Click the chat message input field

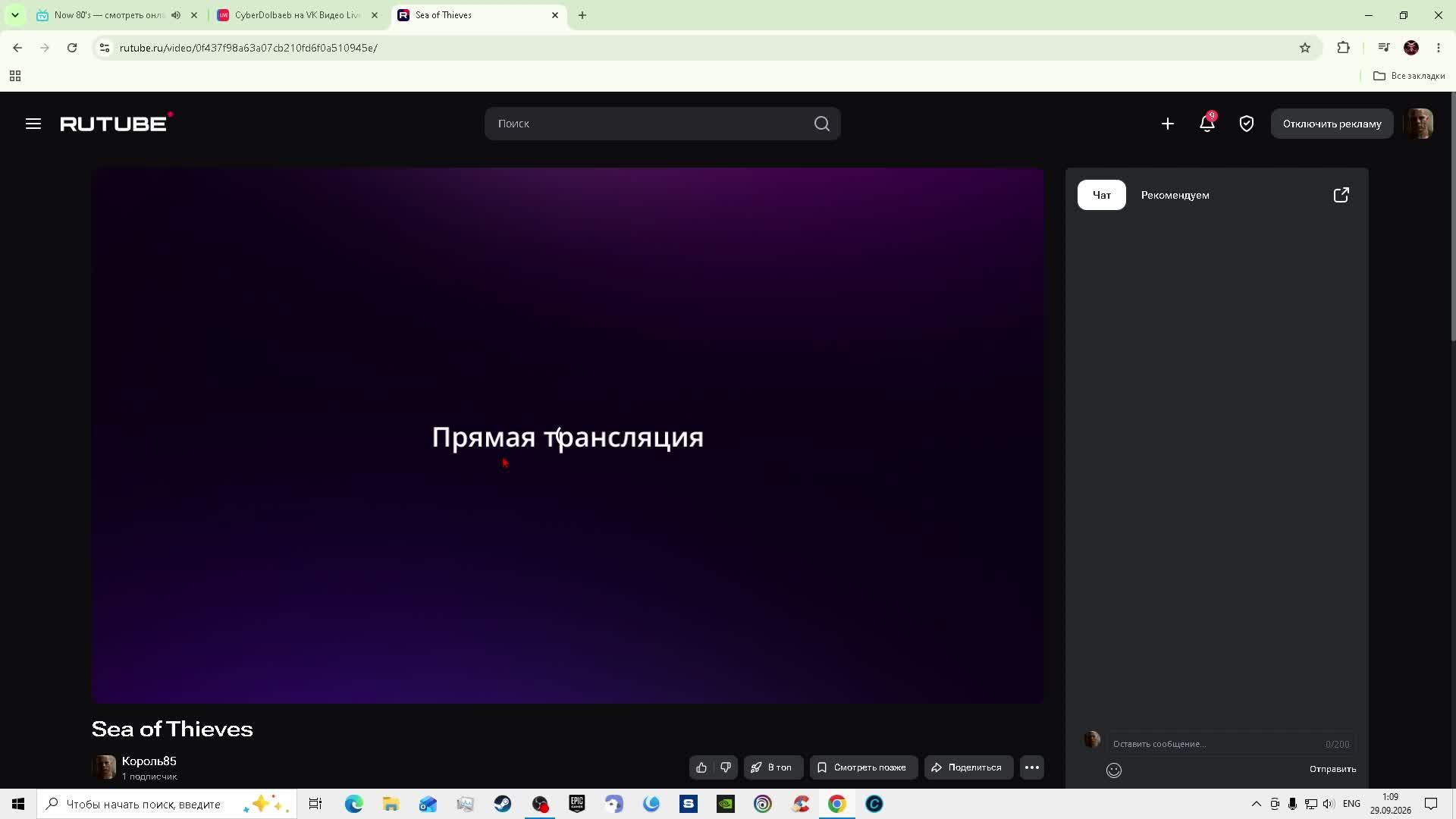pyautogui.click(x=1232, y=744)
